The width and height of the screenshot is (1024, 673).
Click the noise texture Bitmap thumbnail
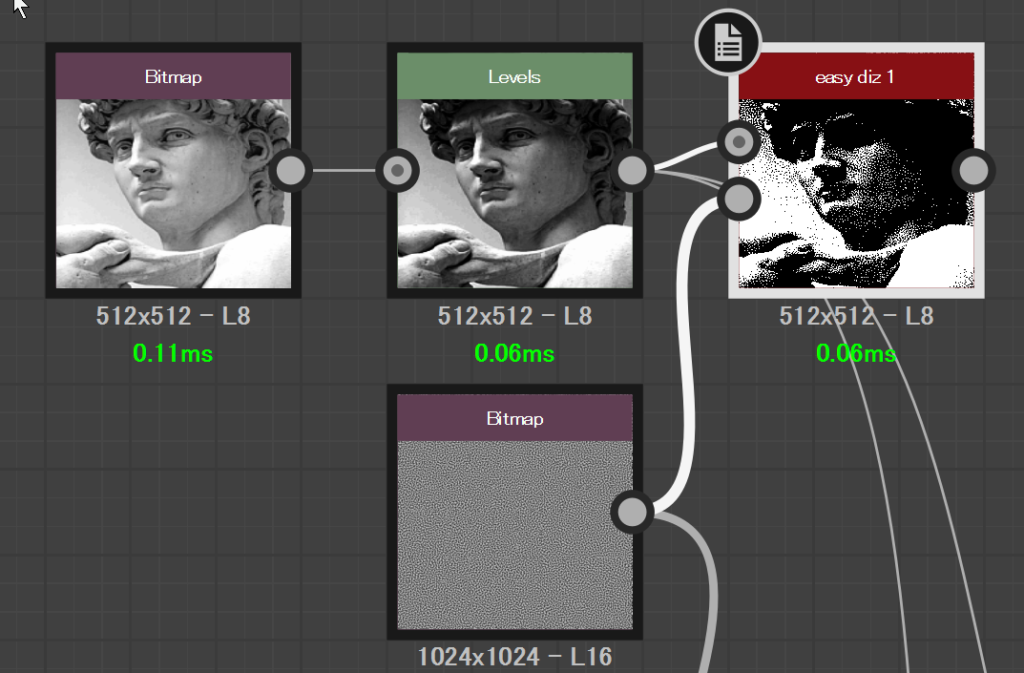(515, 535)
